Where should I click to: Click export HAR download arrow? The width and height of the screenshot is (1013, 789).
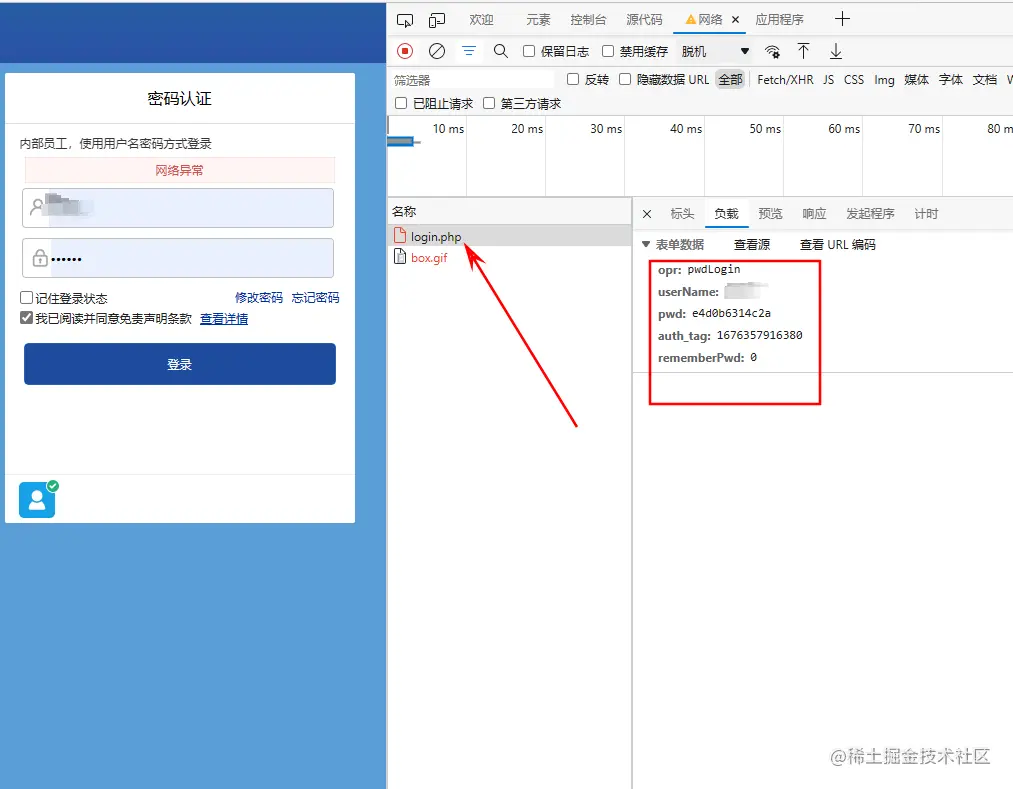point(835,51)
